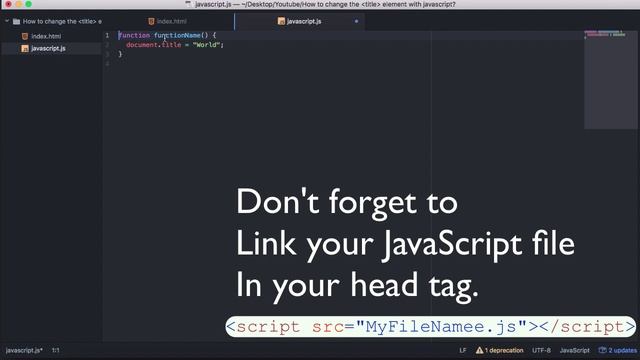Click the closing brace on line 3

pyautogui.click(x=120, y=54)
